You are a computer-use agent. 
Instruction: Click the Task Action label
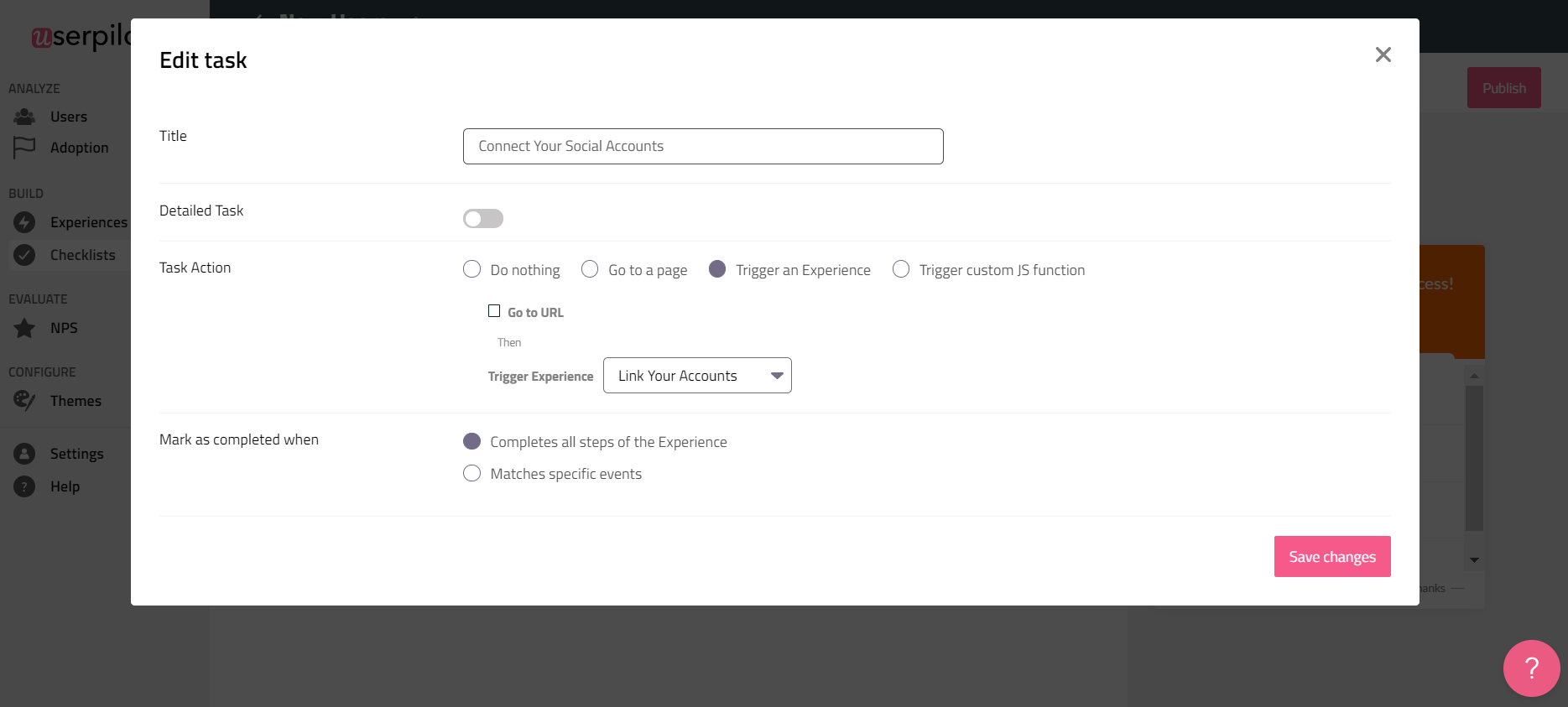195,268
